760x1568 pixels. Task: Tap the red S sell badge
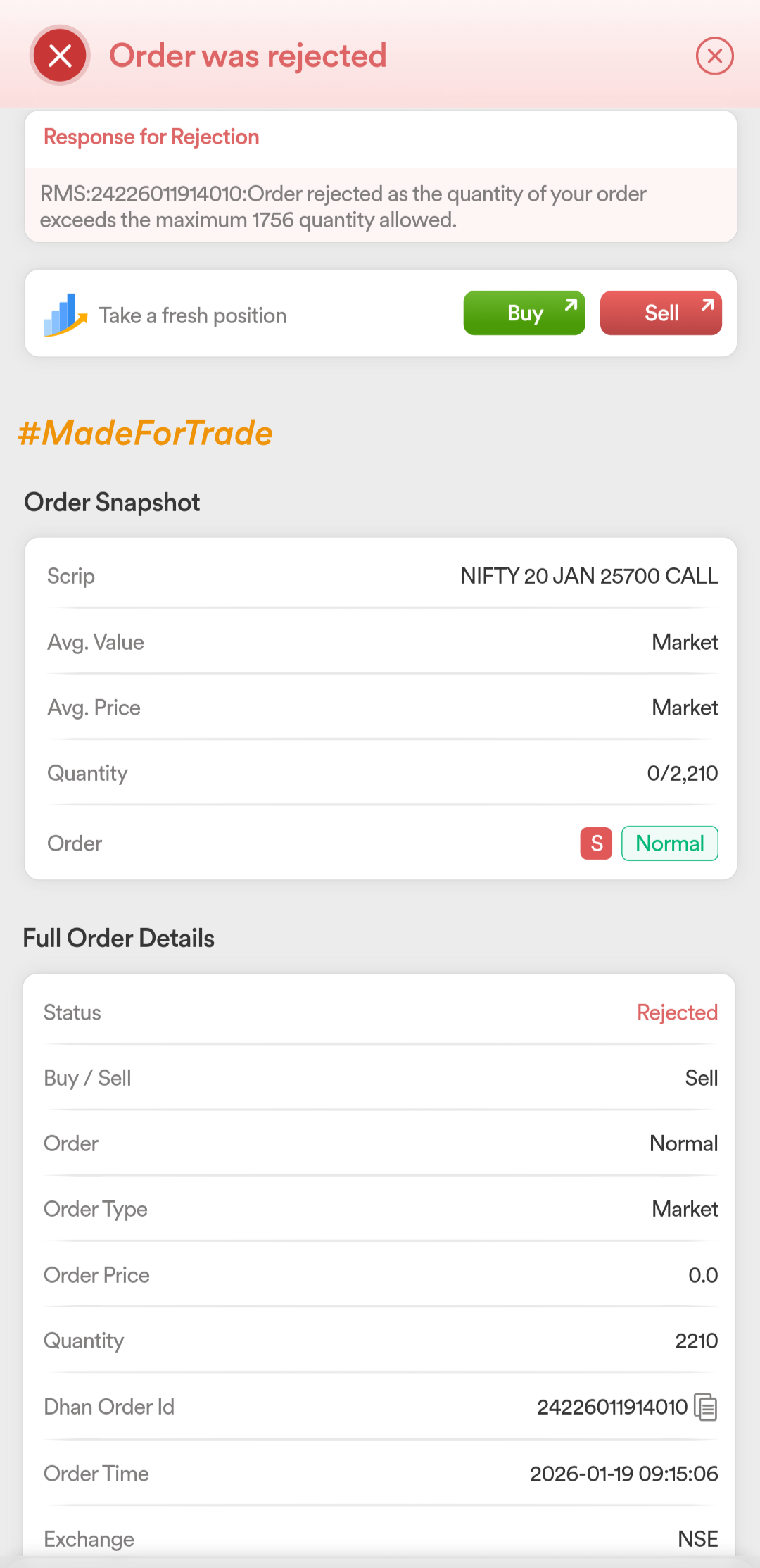pyautogui.click(x=596, y=843)
